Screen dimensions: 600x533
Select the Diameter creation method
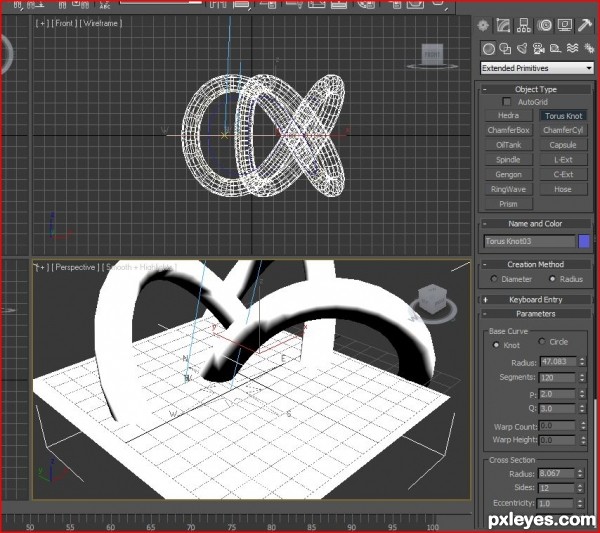(494, 279)
